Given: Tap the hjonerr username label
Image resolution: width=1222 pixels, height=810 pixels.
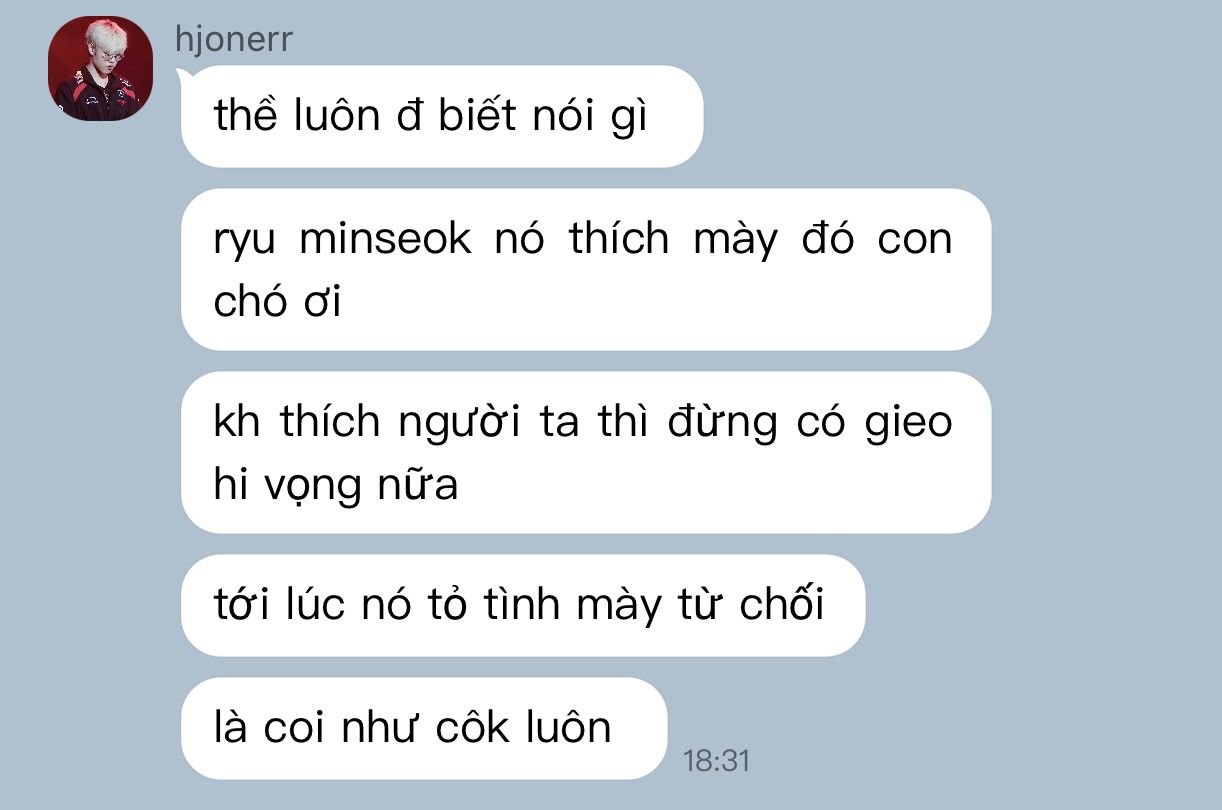Looking at the screenshot, I should click(x=233, y=39).
